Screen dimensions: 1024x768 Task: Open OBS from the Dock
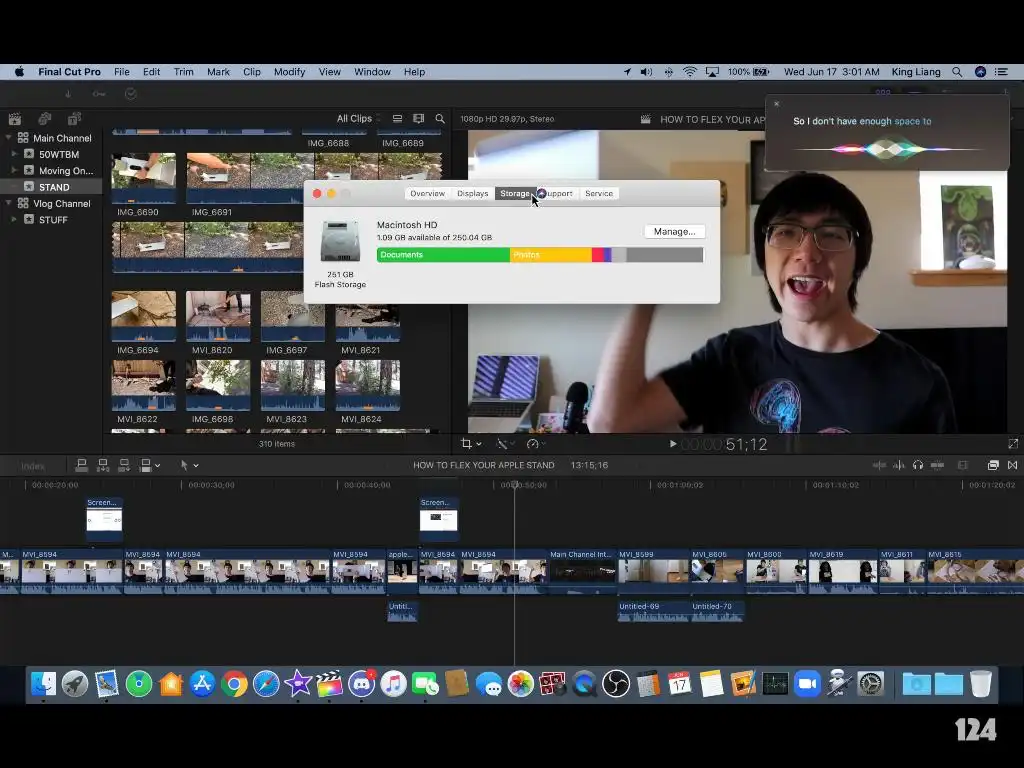pyautogui.click(x=616, y=684)
